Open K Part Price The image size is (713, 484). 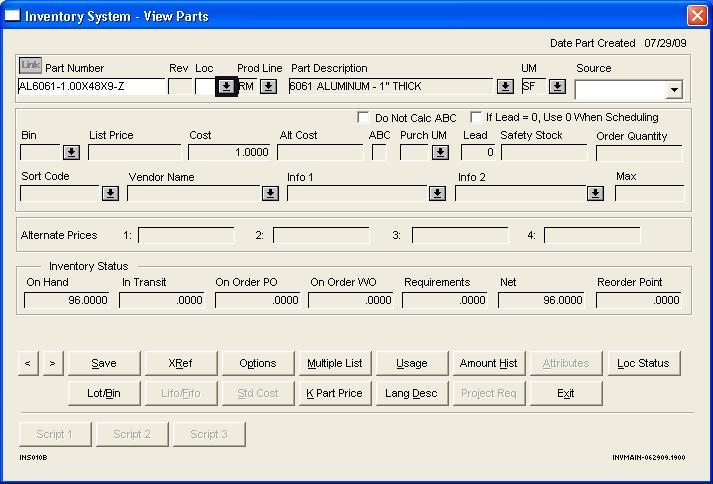pos(335,393)
